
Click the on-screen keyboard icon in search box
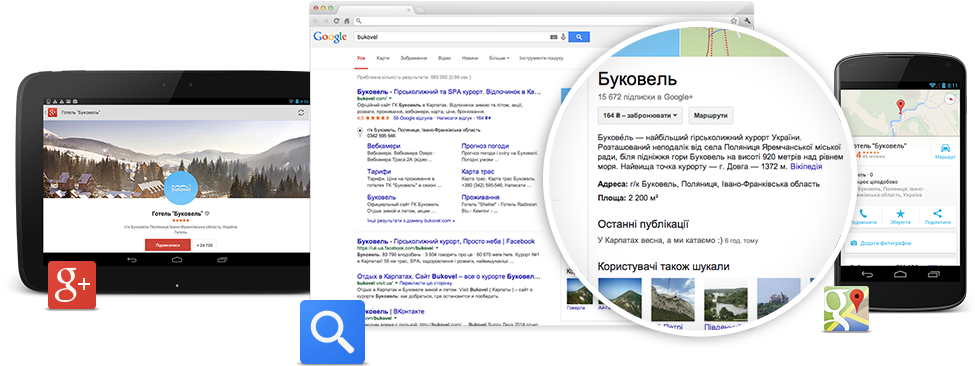point(553,37)
